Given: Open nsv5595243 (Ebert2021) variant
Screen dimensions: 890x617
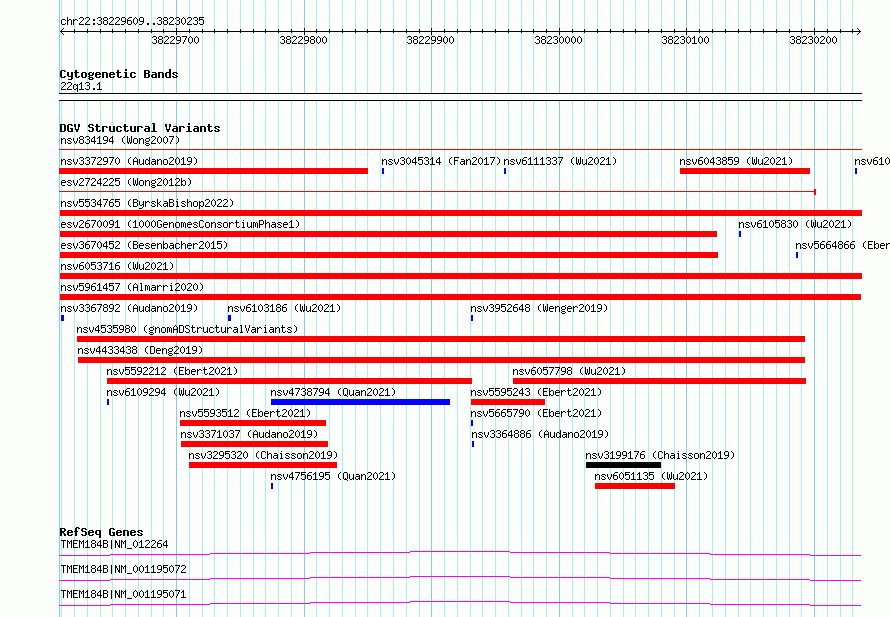Looking at the screenshot, I should (536, 392).
